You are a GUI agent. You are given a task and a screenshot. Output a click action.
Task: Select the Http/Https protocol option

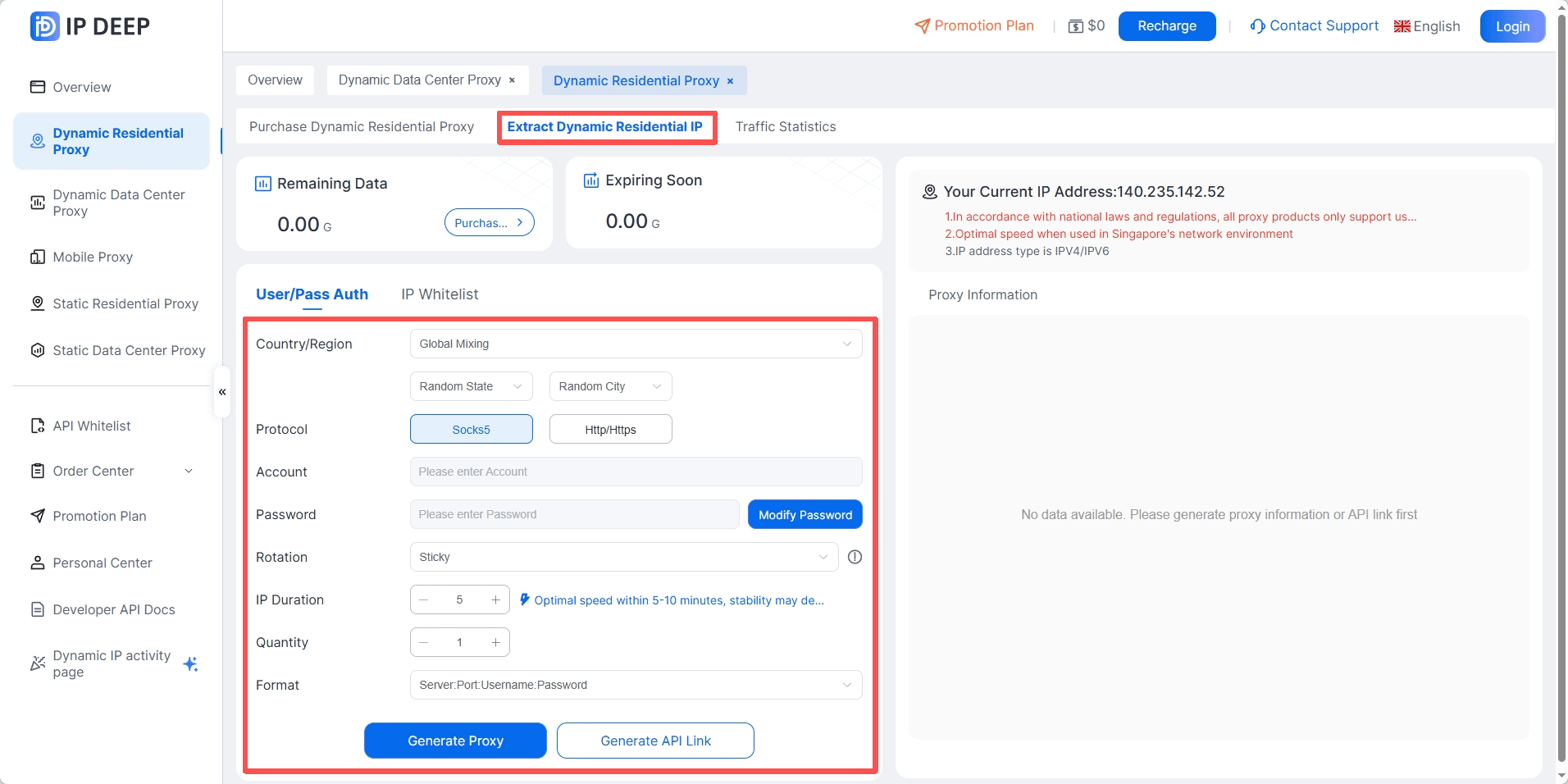pyautogui.click(x=610, y=429)
